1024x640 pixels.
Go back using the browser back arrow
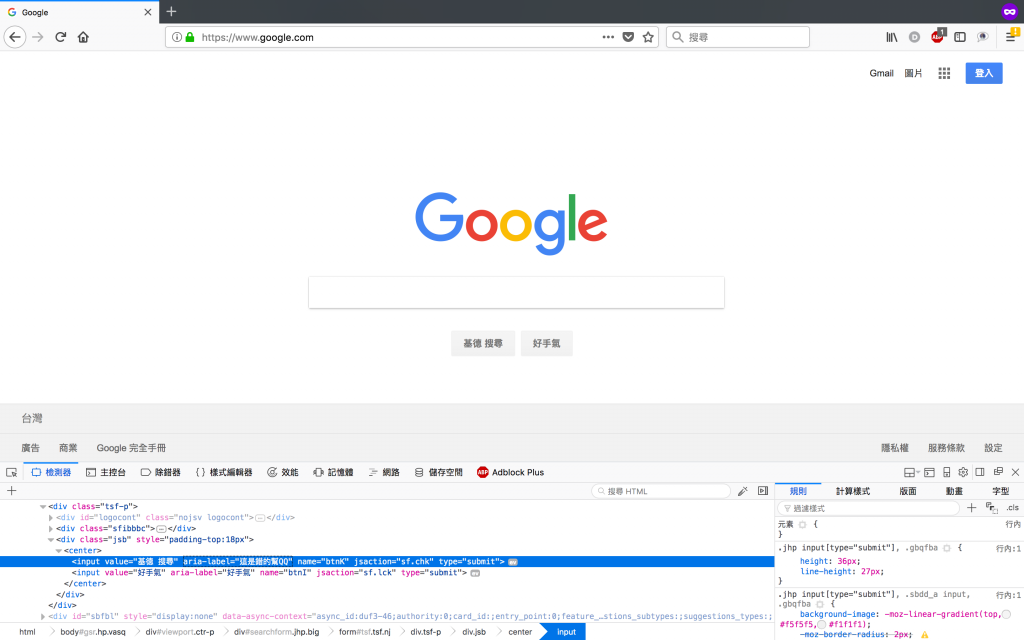(x=15, y=37)
